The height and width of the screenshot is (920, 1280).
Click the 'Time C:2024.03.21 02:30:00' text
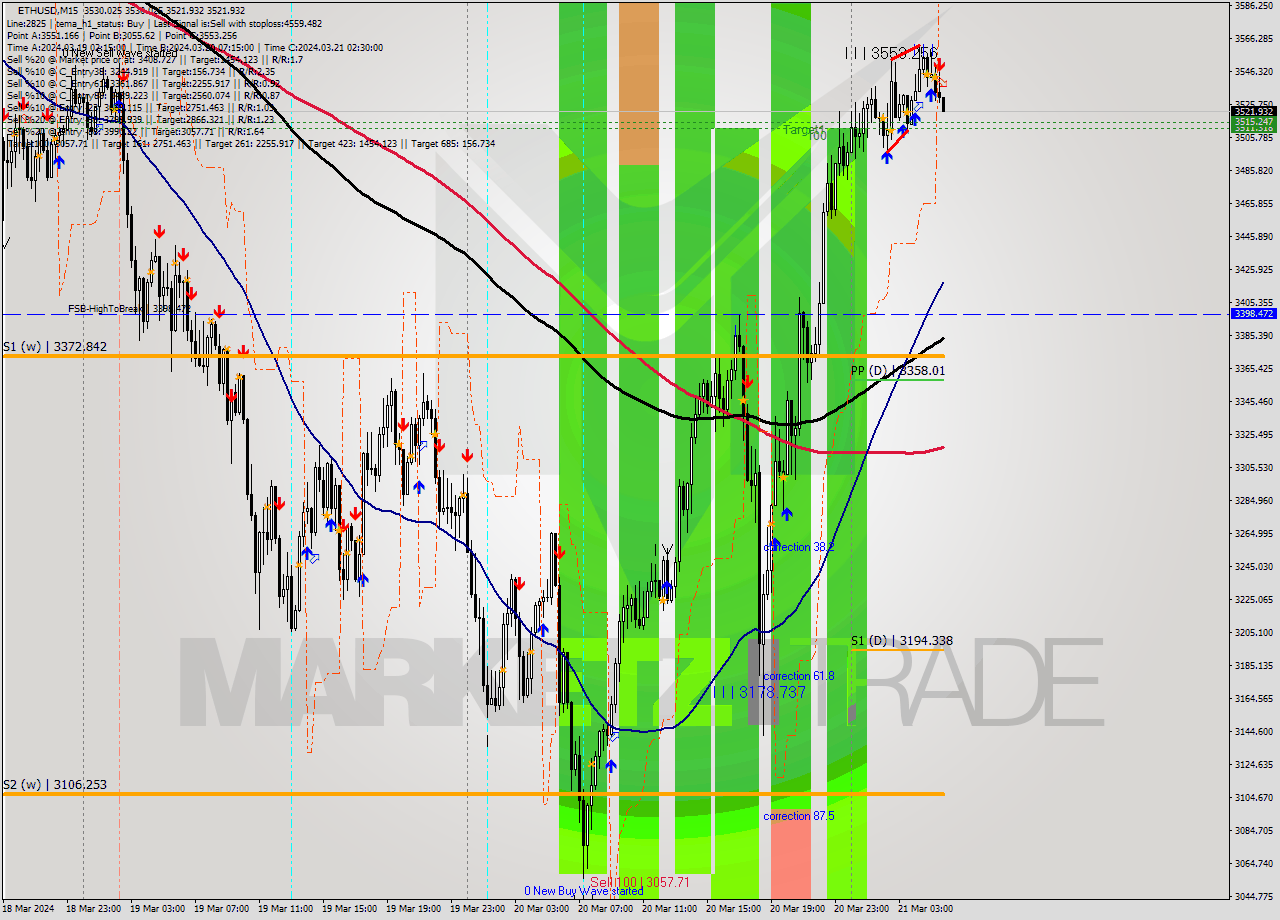tap(325, 47)
